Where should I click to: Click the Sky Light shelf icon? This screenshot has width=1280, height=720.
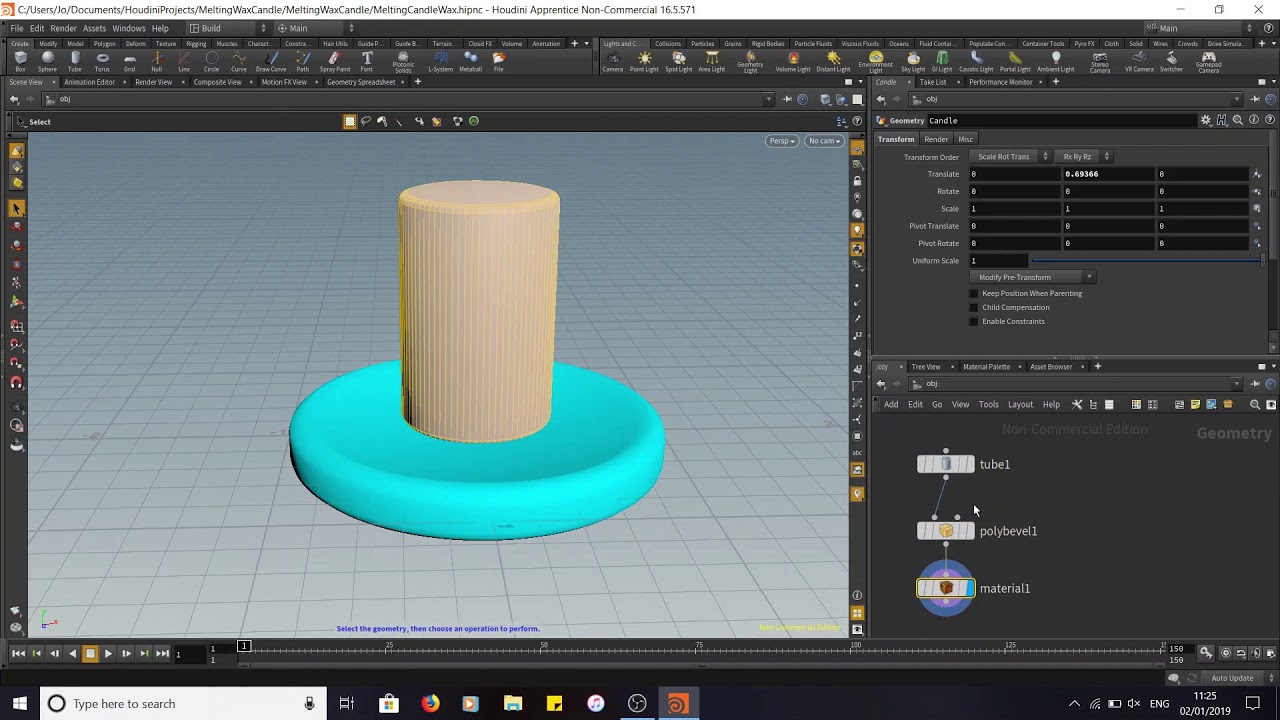point(913,62)
